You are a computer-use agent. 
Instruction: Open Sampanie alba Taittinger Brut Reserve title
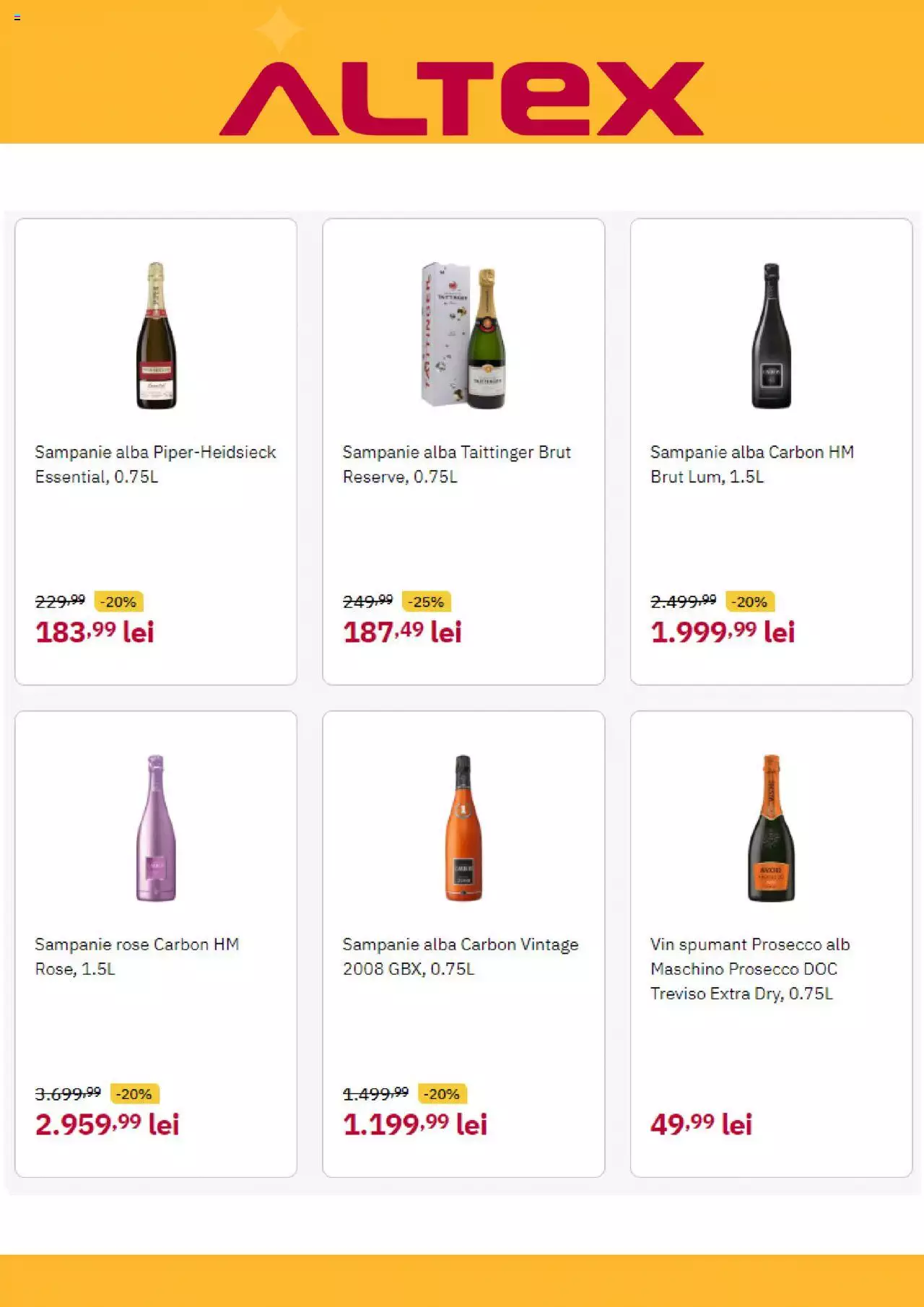point(456,464)
